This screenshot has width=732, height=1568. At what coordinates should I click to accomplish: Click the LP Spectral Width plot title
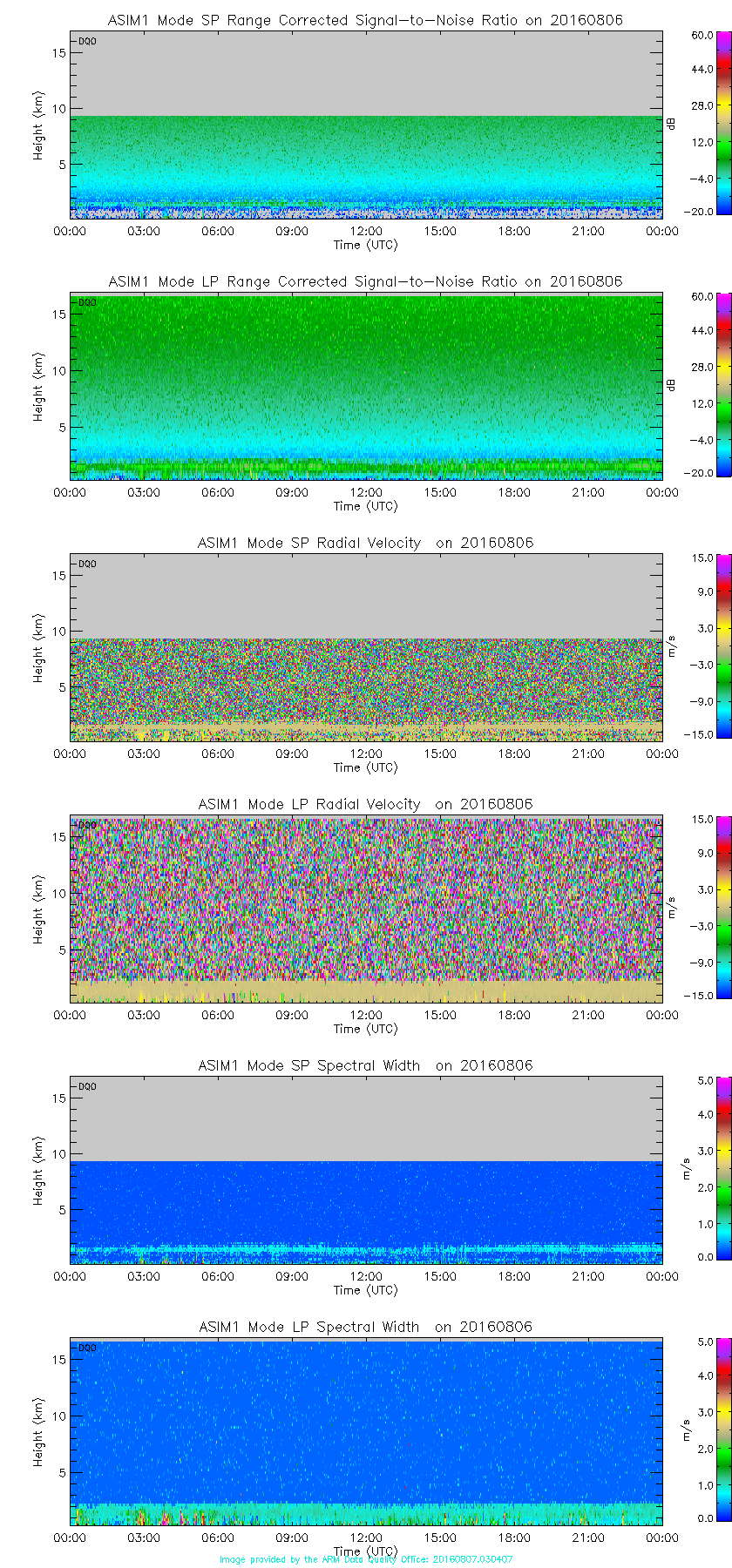coord(365,1327)
